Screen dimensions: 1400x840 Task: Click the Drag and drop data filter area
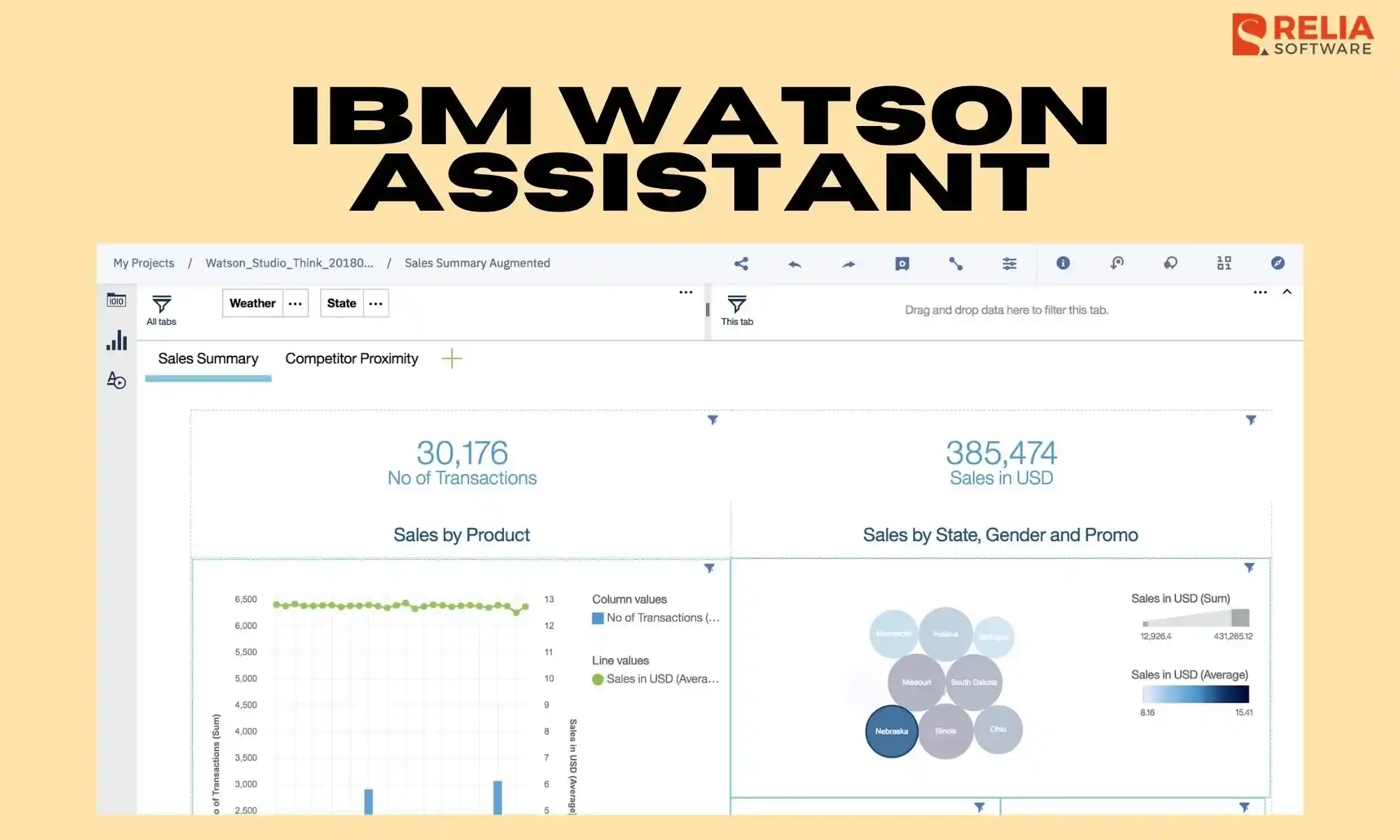pos(1007,310)
